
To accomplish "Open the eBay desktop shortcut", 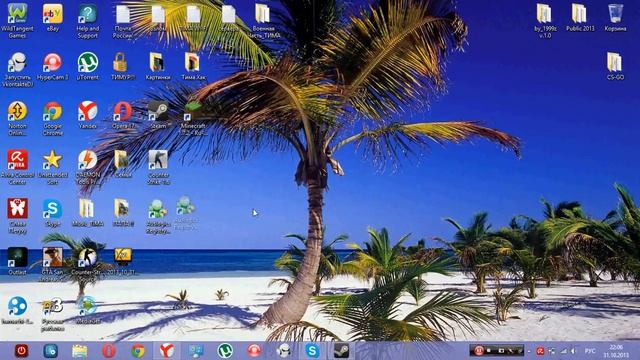I will click(x=53, y=18).
